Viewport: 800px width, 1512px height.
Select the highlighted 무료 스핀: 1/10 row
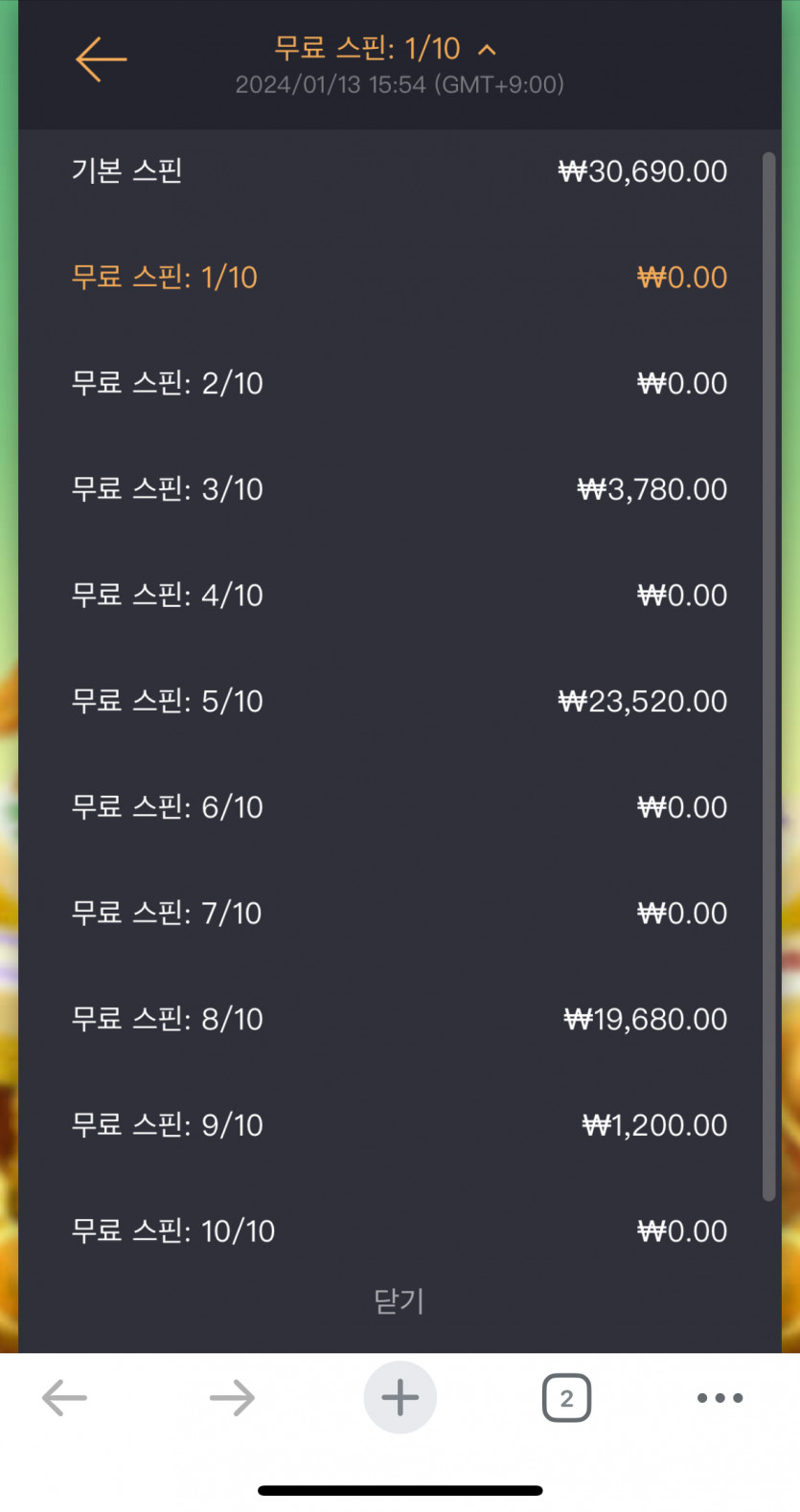(x=400, y=278)
